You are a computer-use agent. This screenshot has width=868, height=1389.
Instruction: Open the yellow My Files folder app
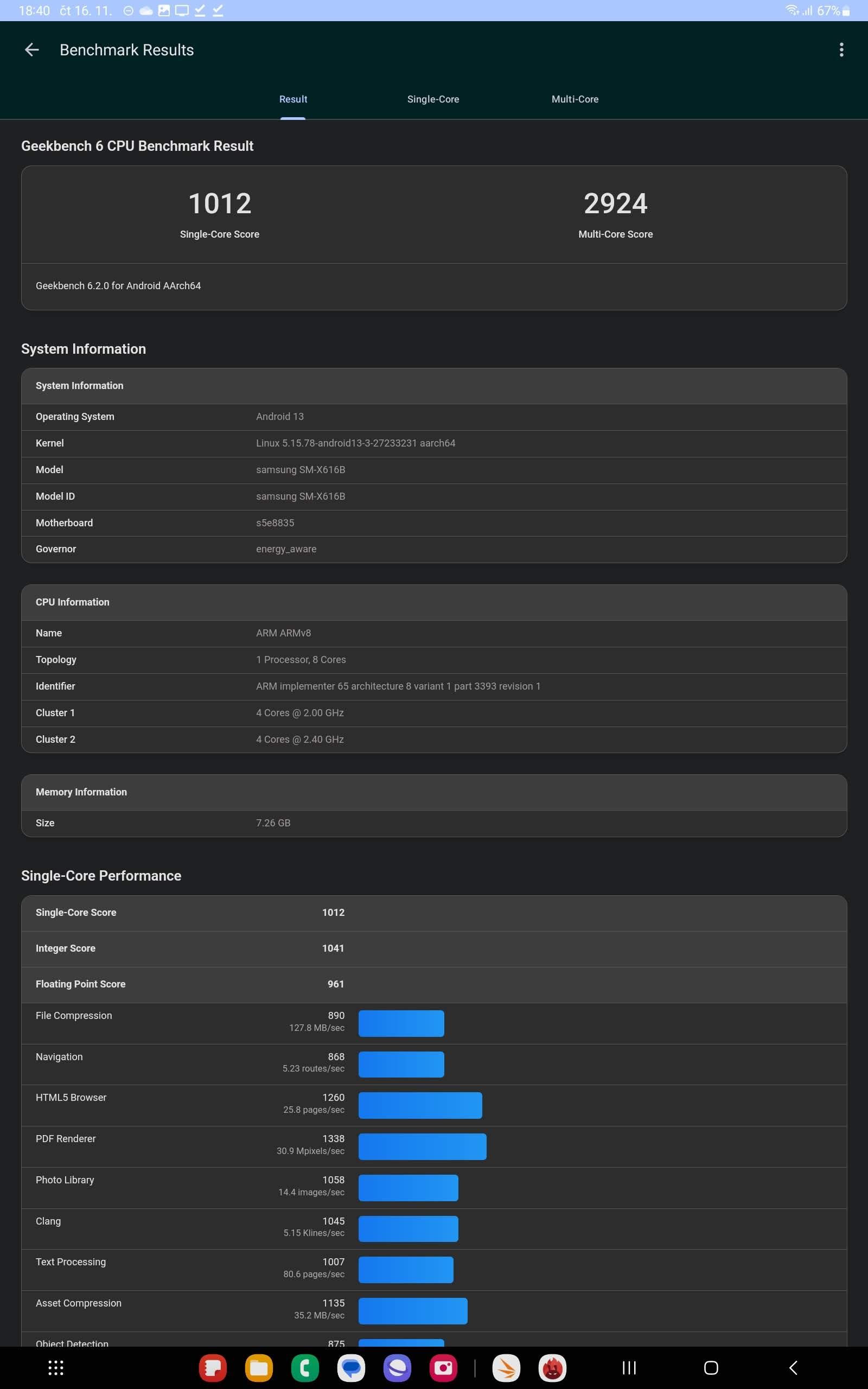point(259,1368)
